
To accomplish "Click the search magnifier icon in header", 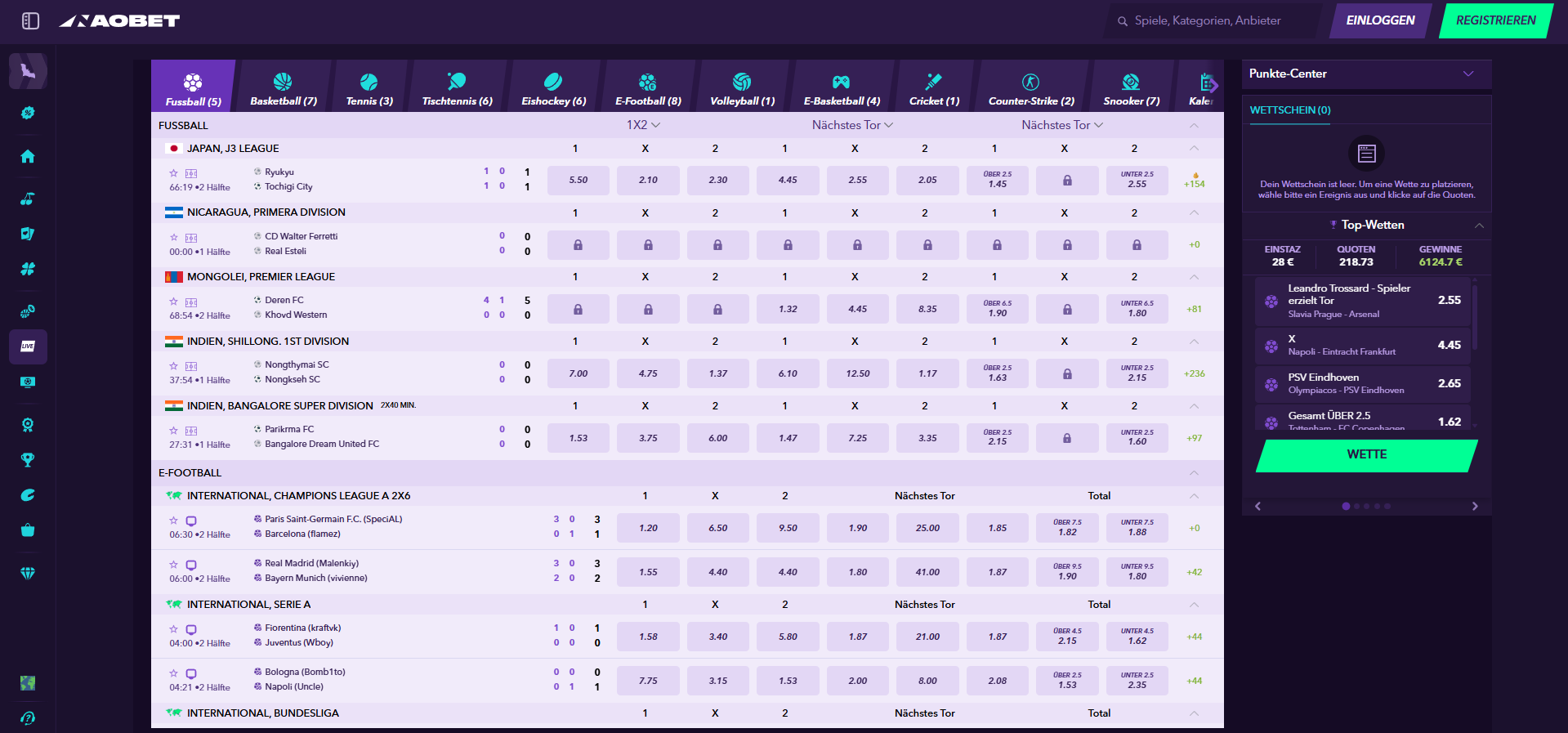I will [1123, 21].
